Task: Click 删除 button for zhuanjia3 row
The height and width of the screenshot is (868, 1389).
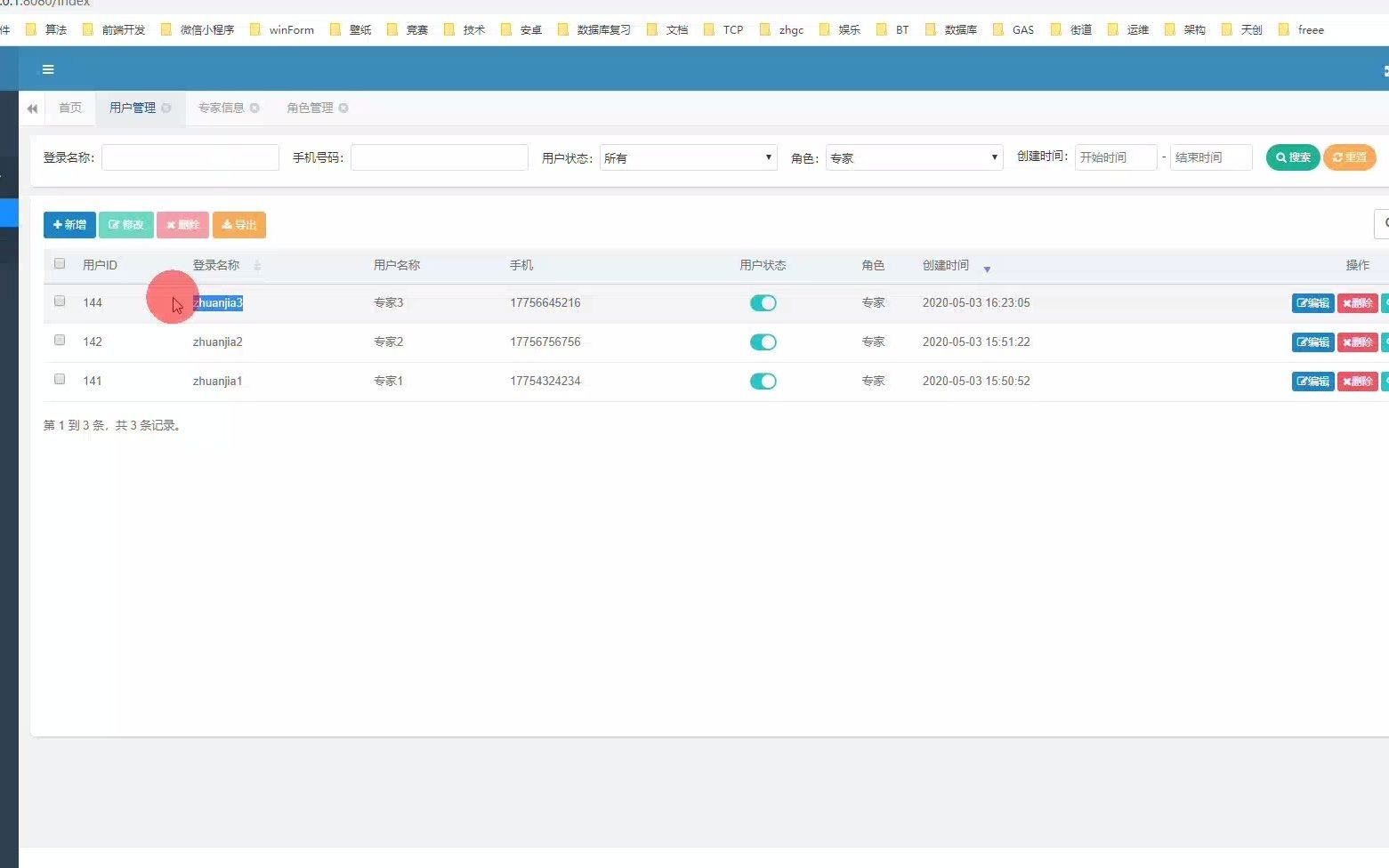Action: tap(1357, 303)
